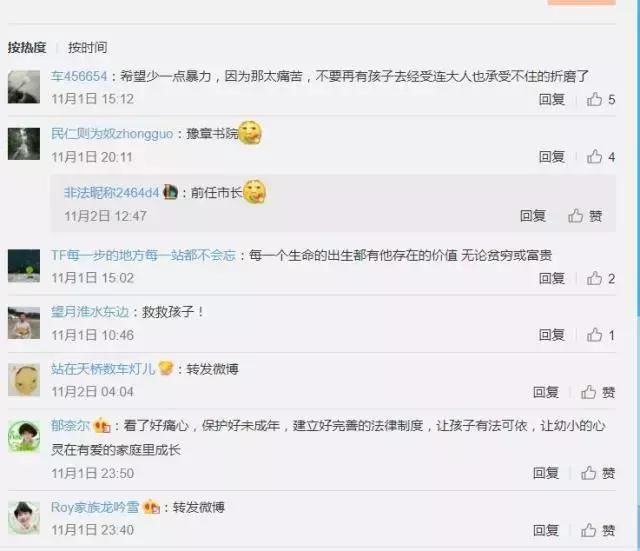Switch to 按时间 sorting tab
This screenshot has width=640, height=551.
pyautogui.click(x=87, y=47)
